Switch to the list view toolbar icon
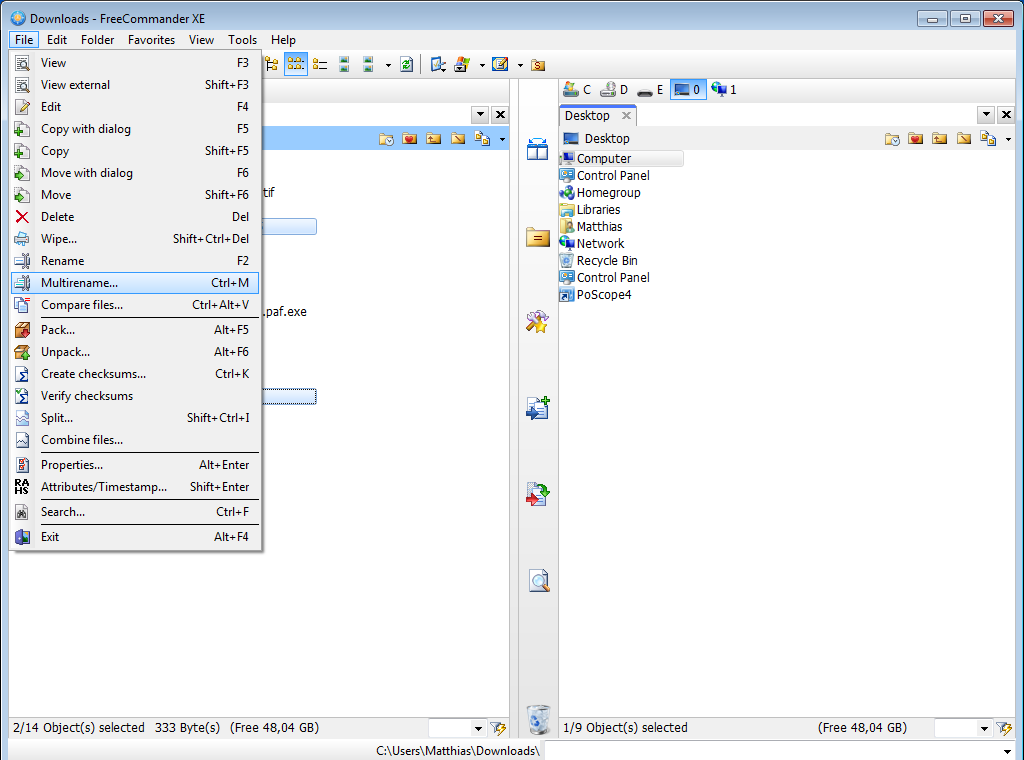 tap(320, 65)
